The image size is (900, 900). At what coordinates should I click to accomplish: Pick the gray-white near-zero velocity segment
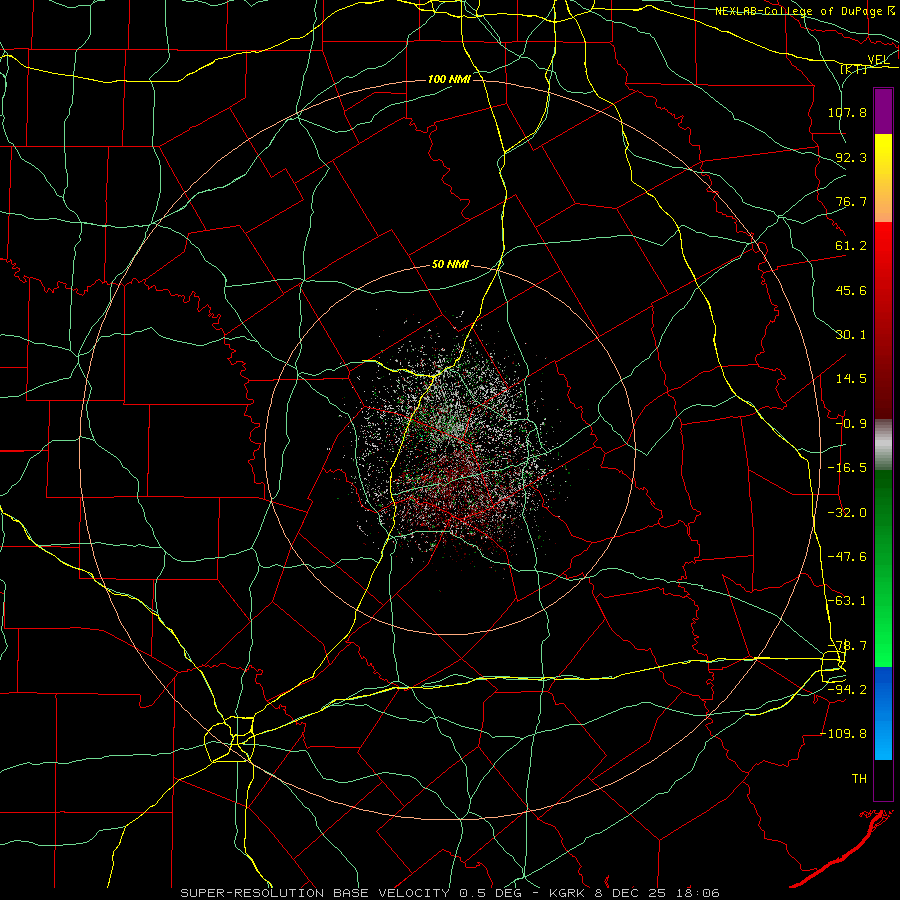coord(883,444)
